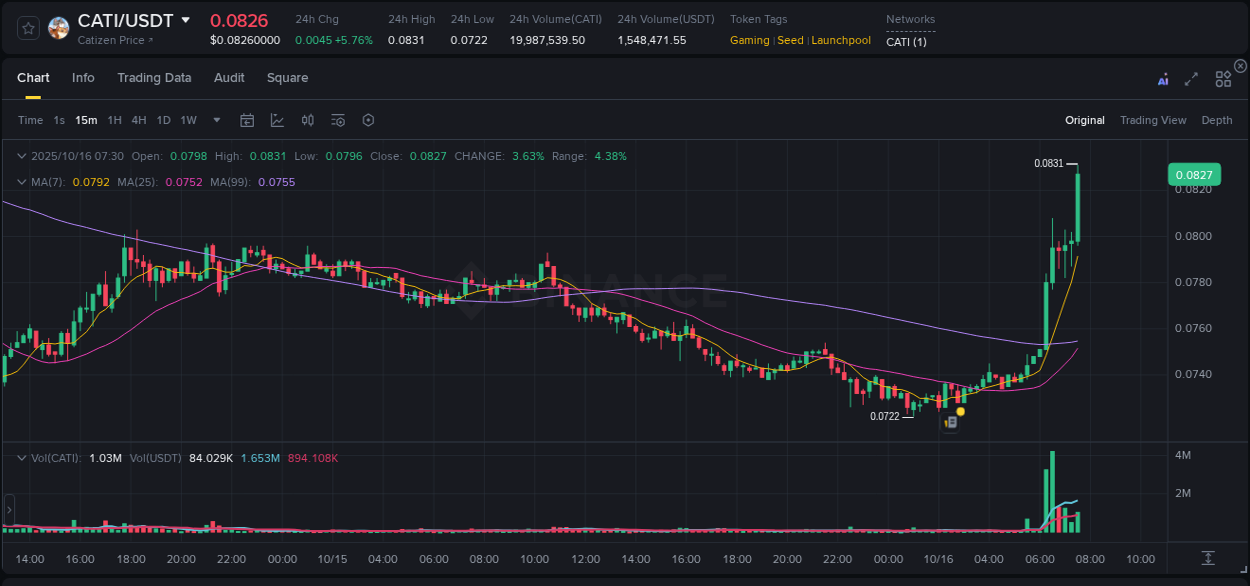1250x586 pixels.
Task: Click the Catizen token logo
Action: [58, 27]
